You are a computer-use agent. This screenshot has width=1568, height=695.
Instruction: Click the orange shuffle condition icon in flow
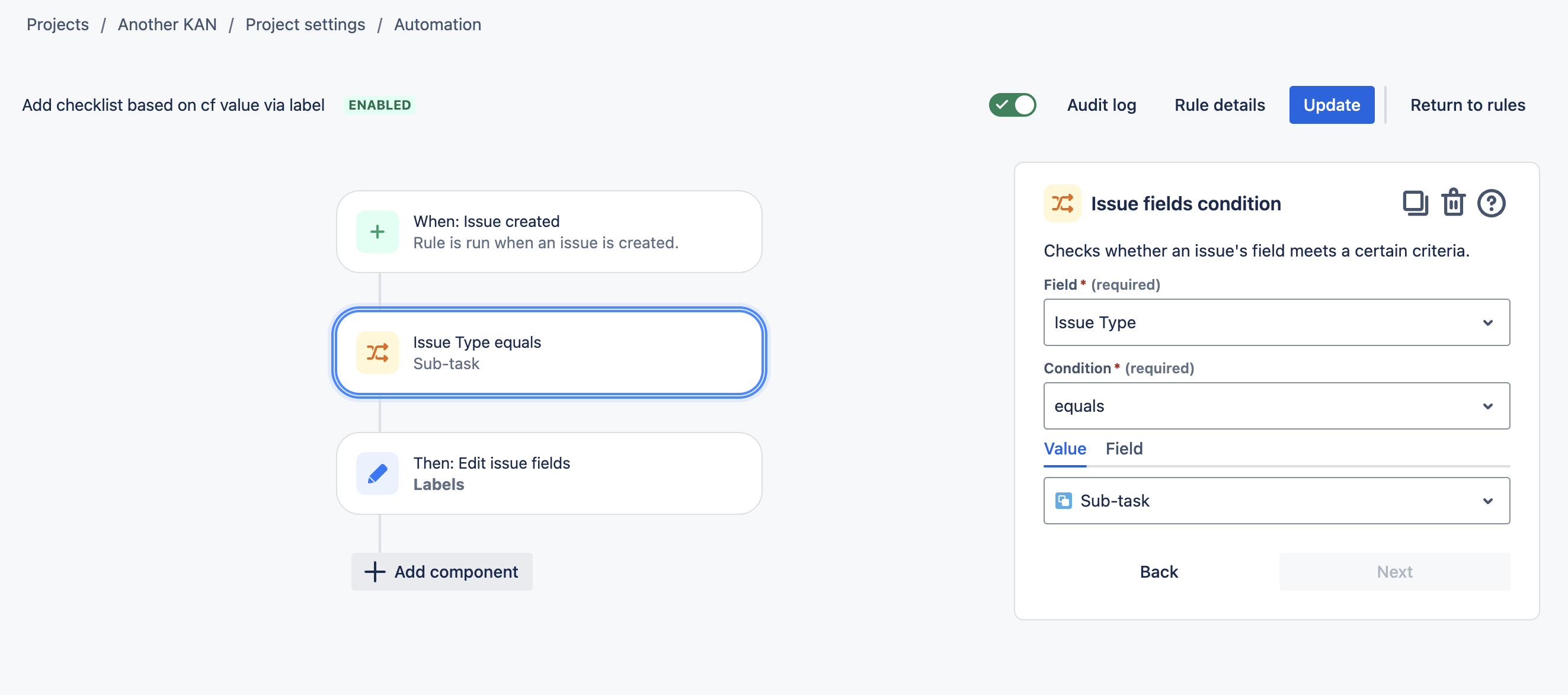pyautogui.click(x=377, y=353)
